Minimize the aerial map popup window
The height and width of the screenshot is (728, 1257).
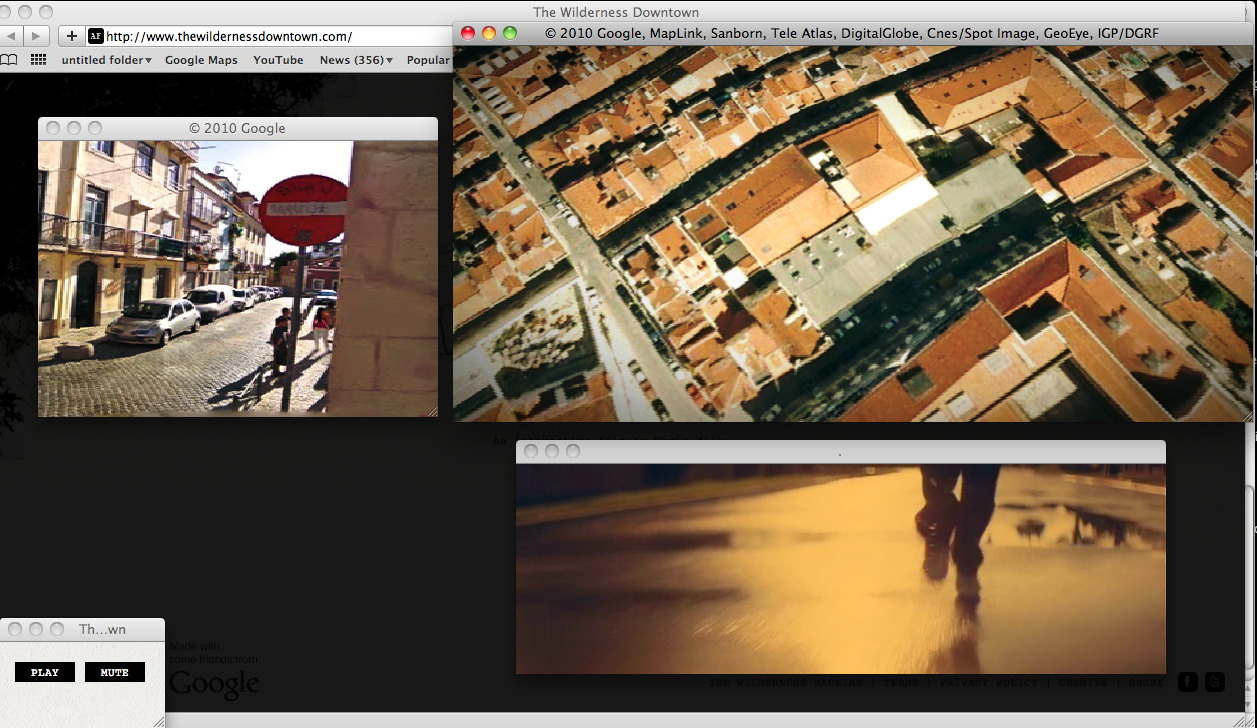pyautogui.click(x=489, y=33)
